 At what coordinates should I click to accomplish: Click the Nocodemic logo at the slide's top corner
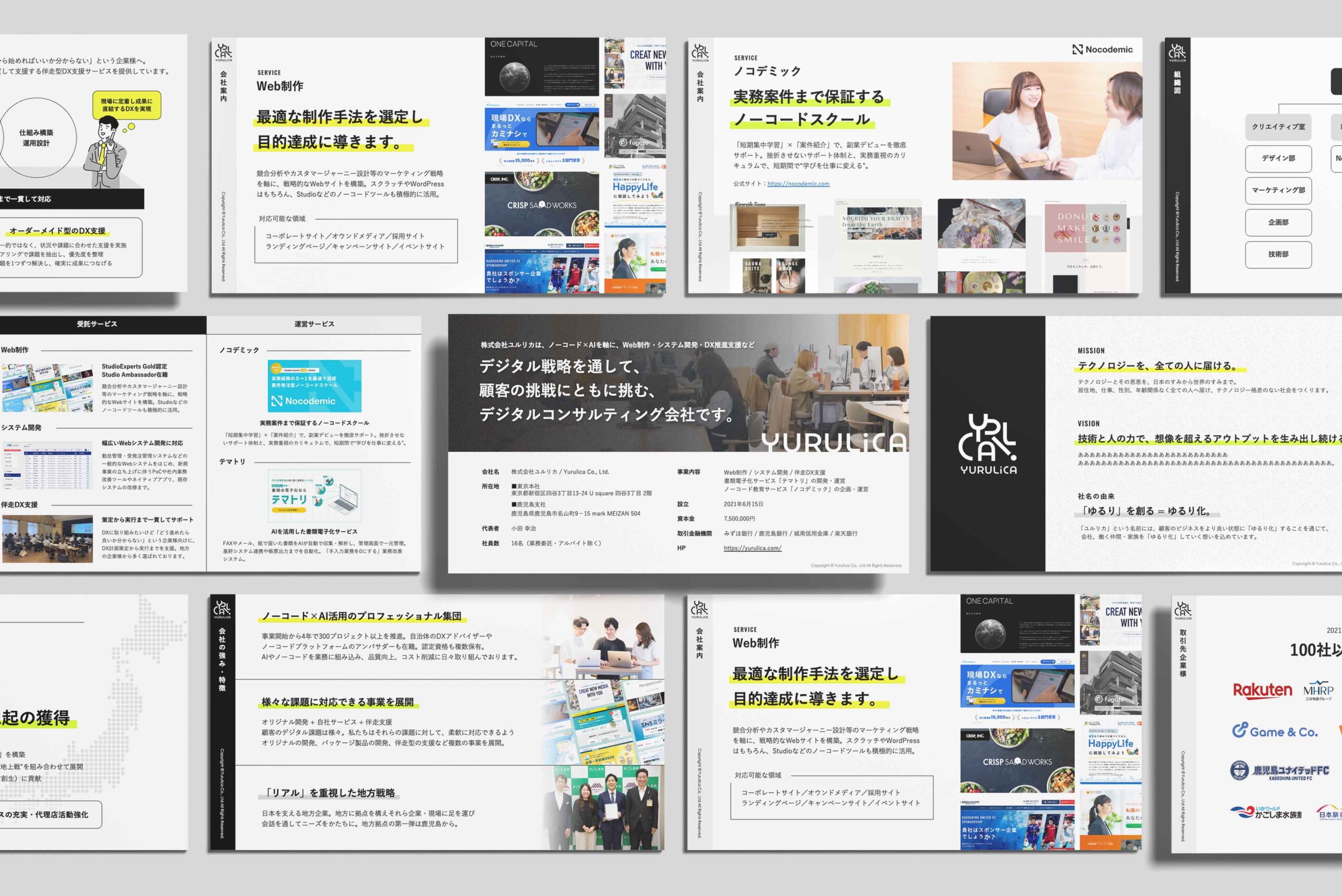click(1102, 50)
